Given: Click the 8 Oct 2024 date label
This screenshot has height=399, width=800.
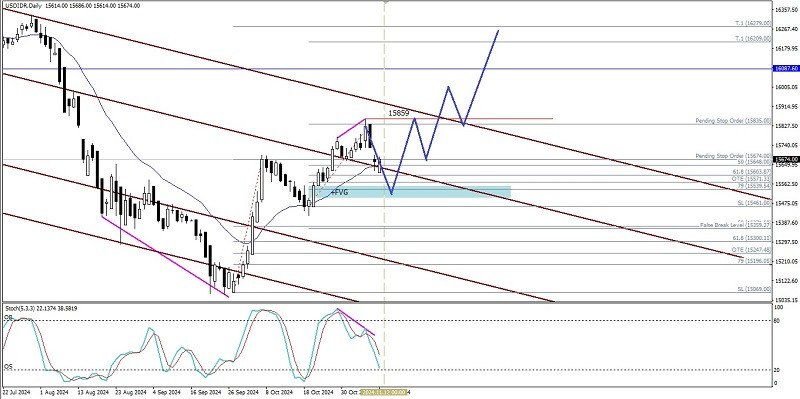Looking at the screenshot, I should 279,392.
